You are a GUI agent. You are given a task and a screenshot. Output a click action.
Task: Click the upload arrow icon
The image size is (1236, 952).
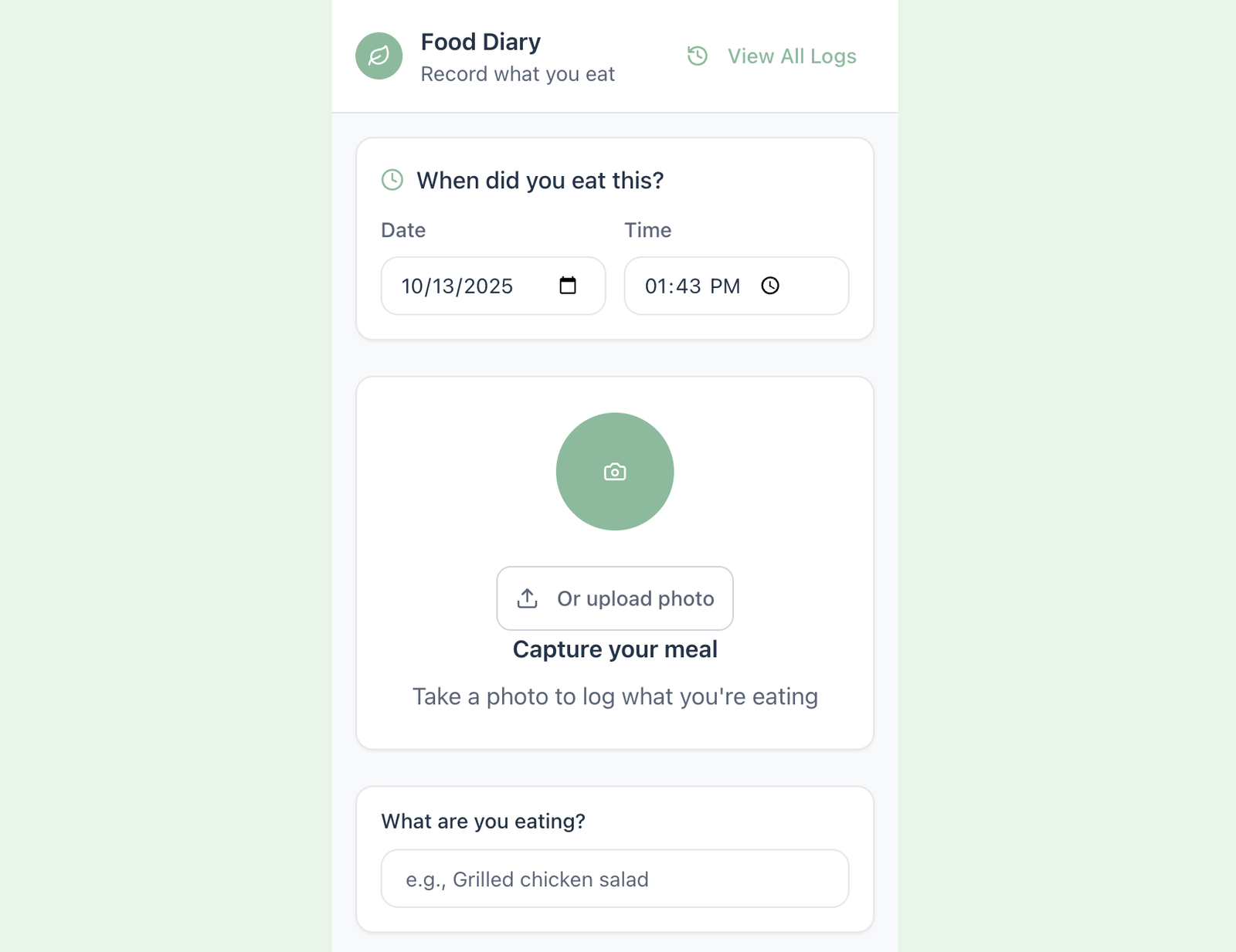[x=528, y=598]
